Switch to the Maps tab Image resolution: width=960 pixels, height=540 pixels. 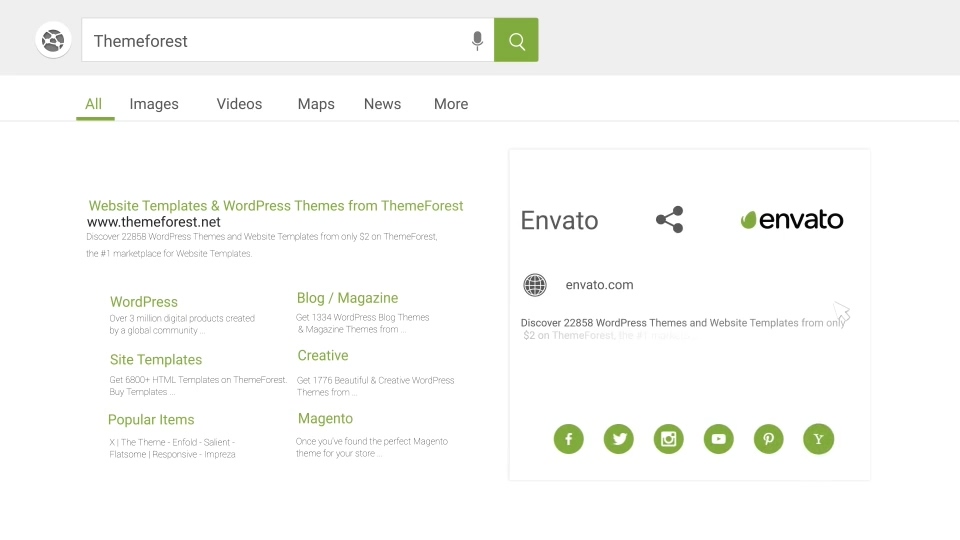(x=316, y=104)
